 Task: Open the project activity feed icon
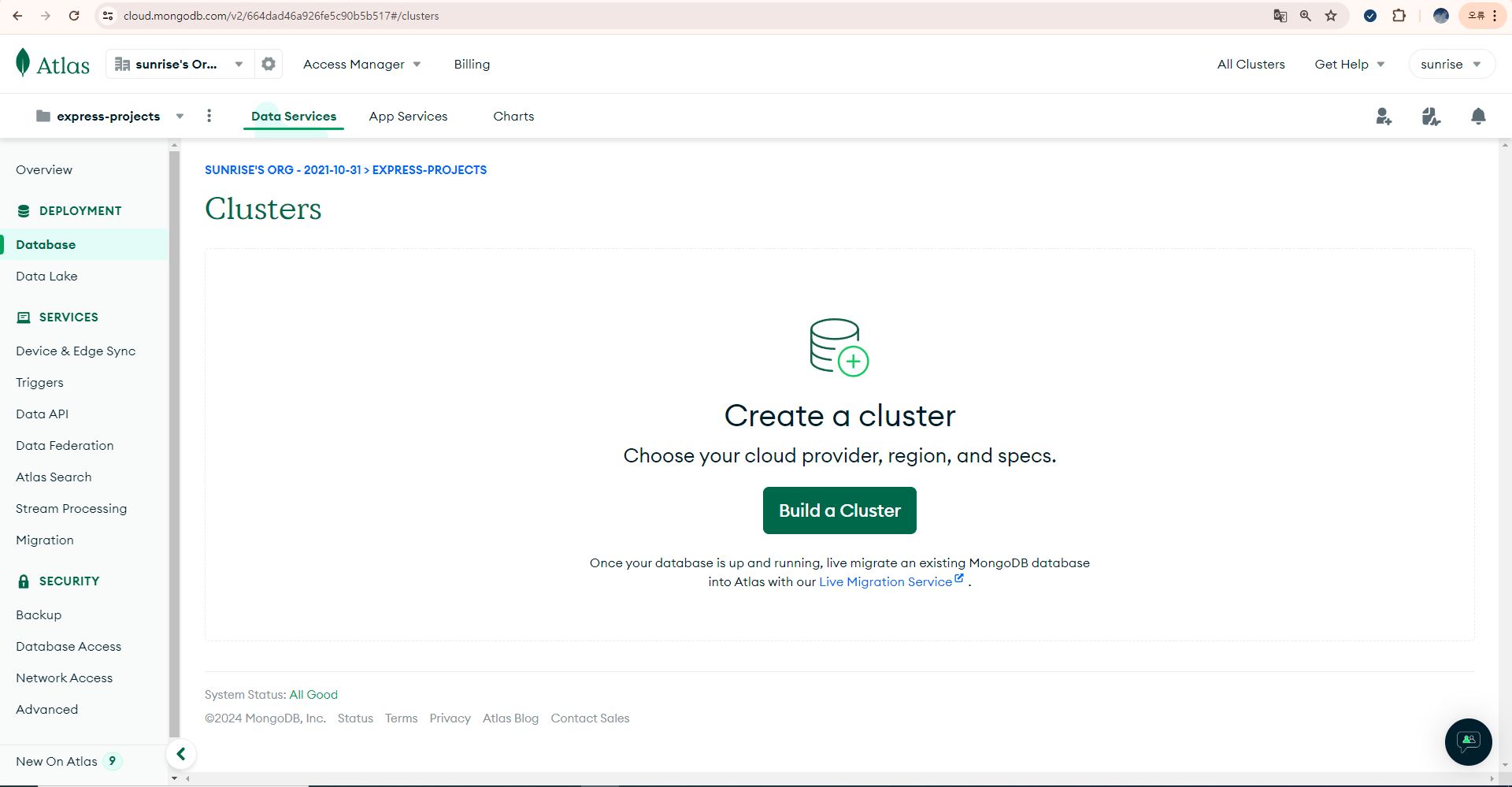(x=1431, y=117)
